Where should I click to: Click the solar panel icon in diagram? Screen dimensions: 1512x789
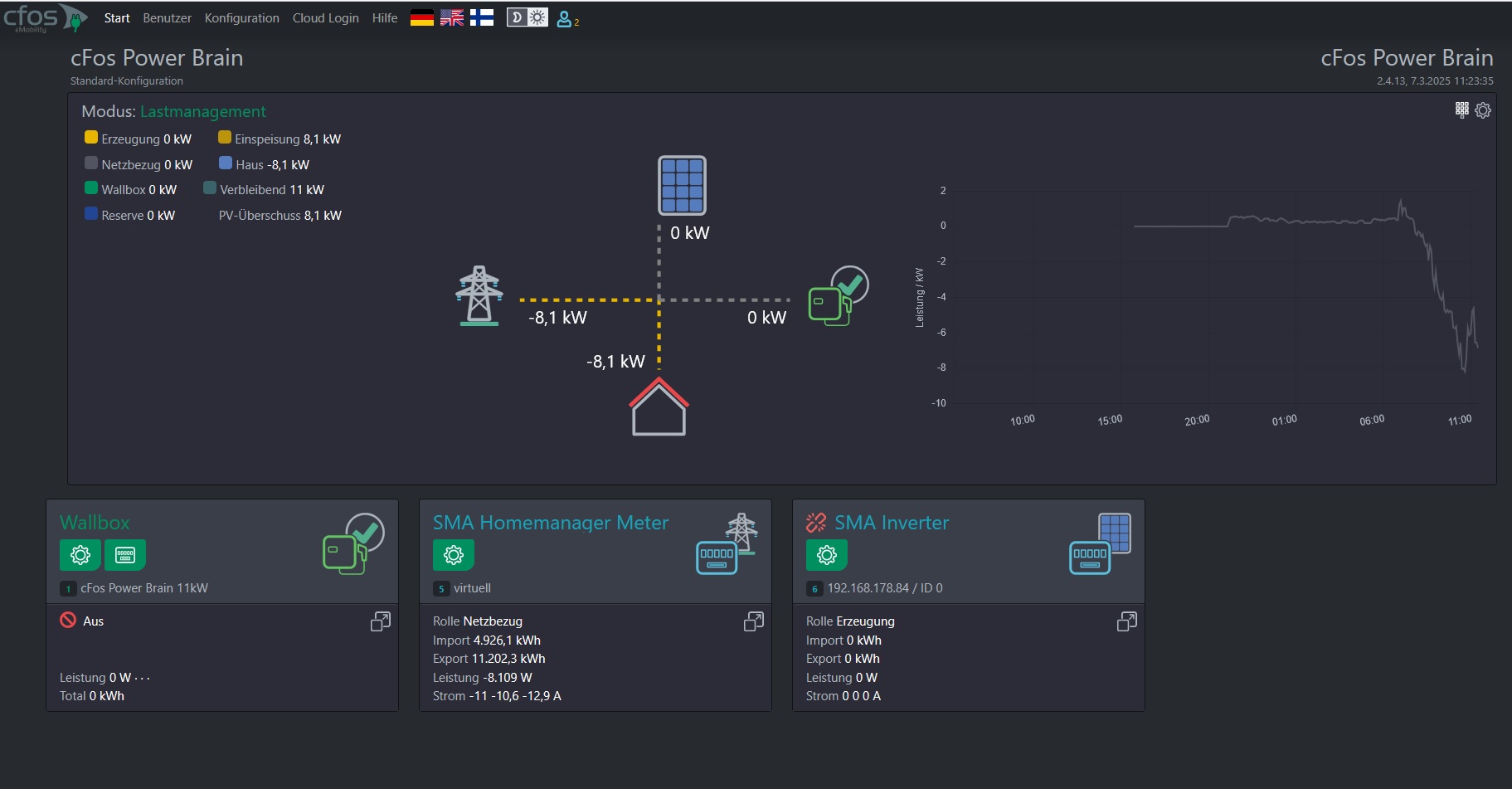[683, 186]
